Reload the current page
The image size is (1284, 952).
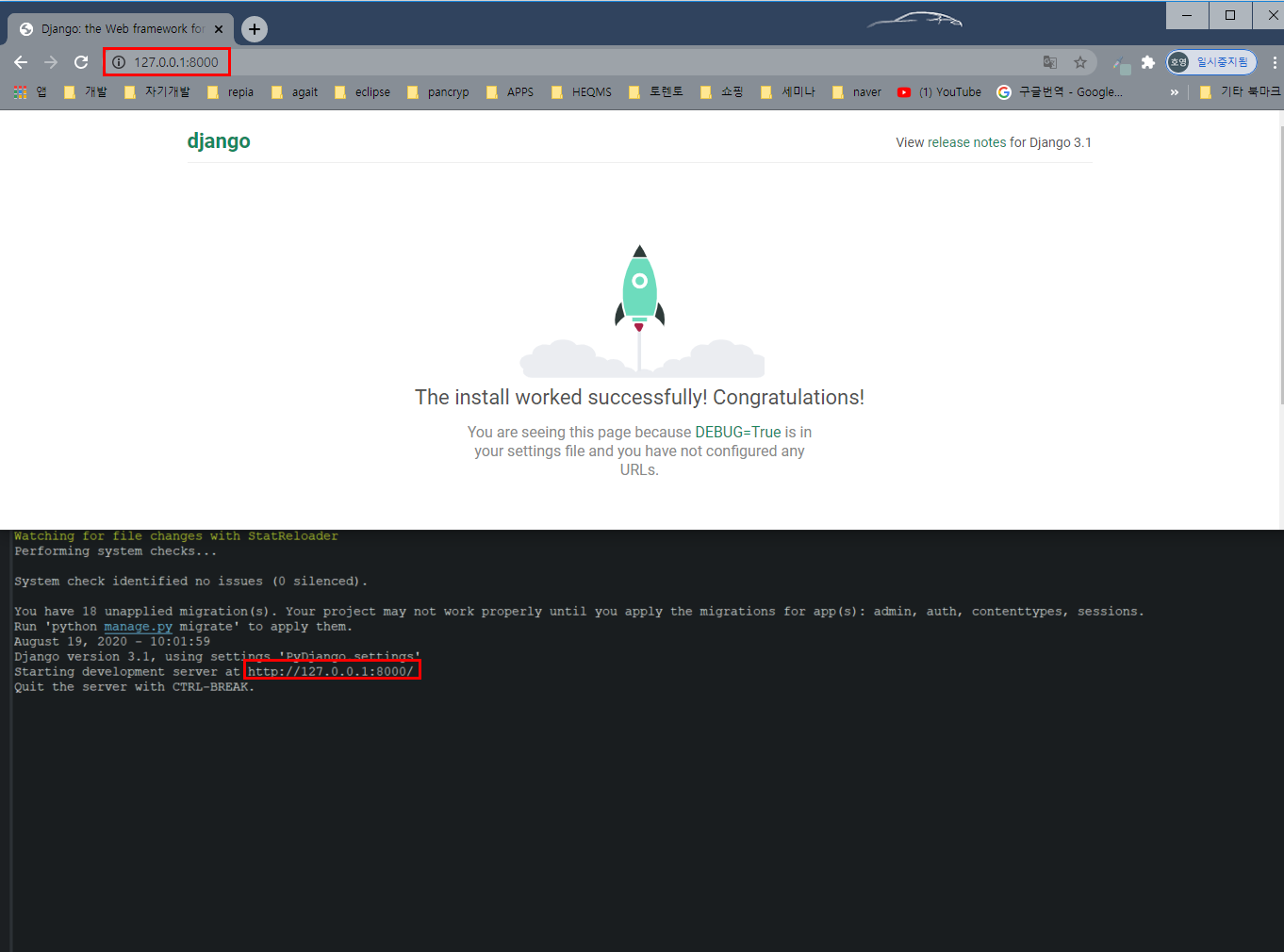tap(81, 62)
